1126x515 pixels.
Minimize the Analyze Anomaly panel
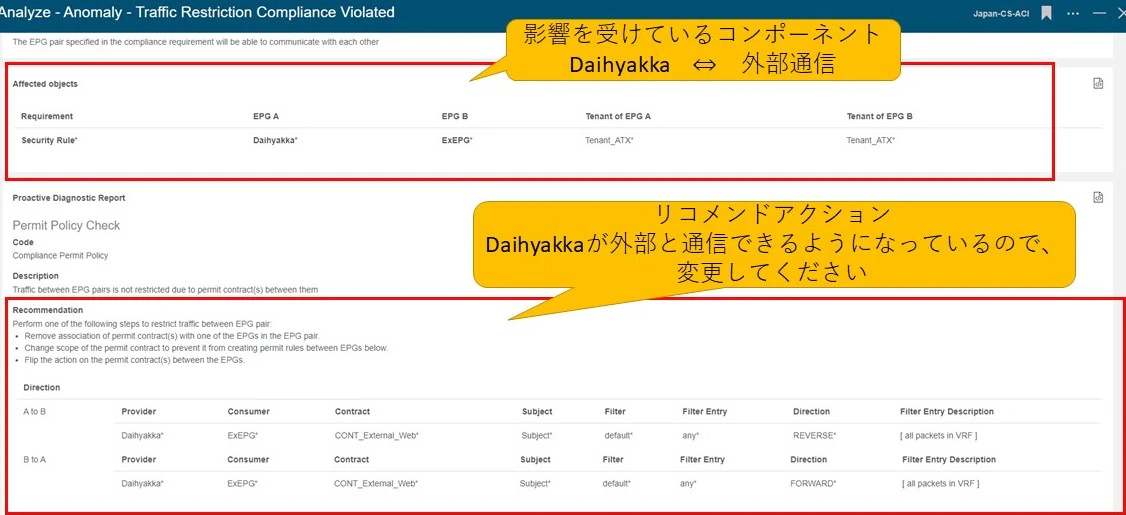point(1099,14)
